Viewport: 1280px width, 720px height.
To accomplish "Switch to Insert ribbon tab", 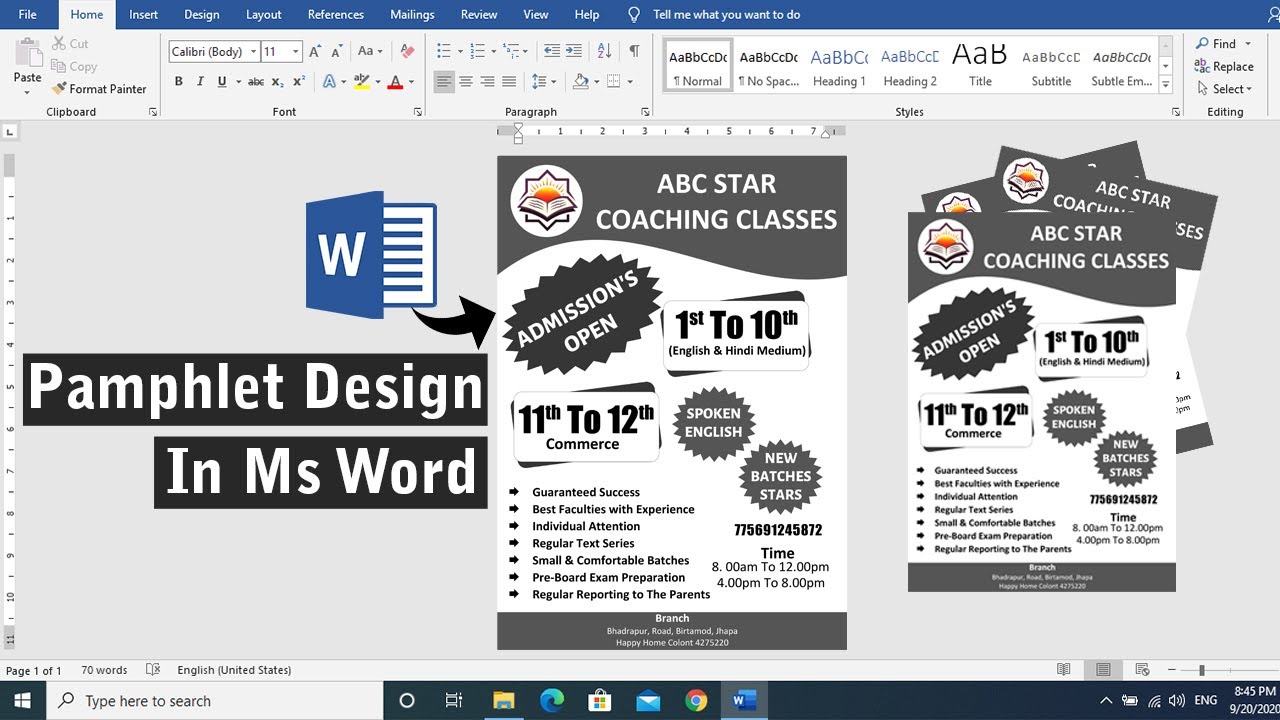I will [143, 14].
